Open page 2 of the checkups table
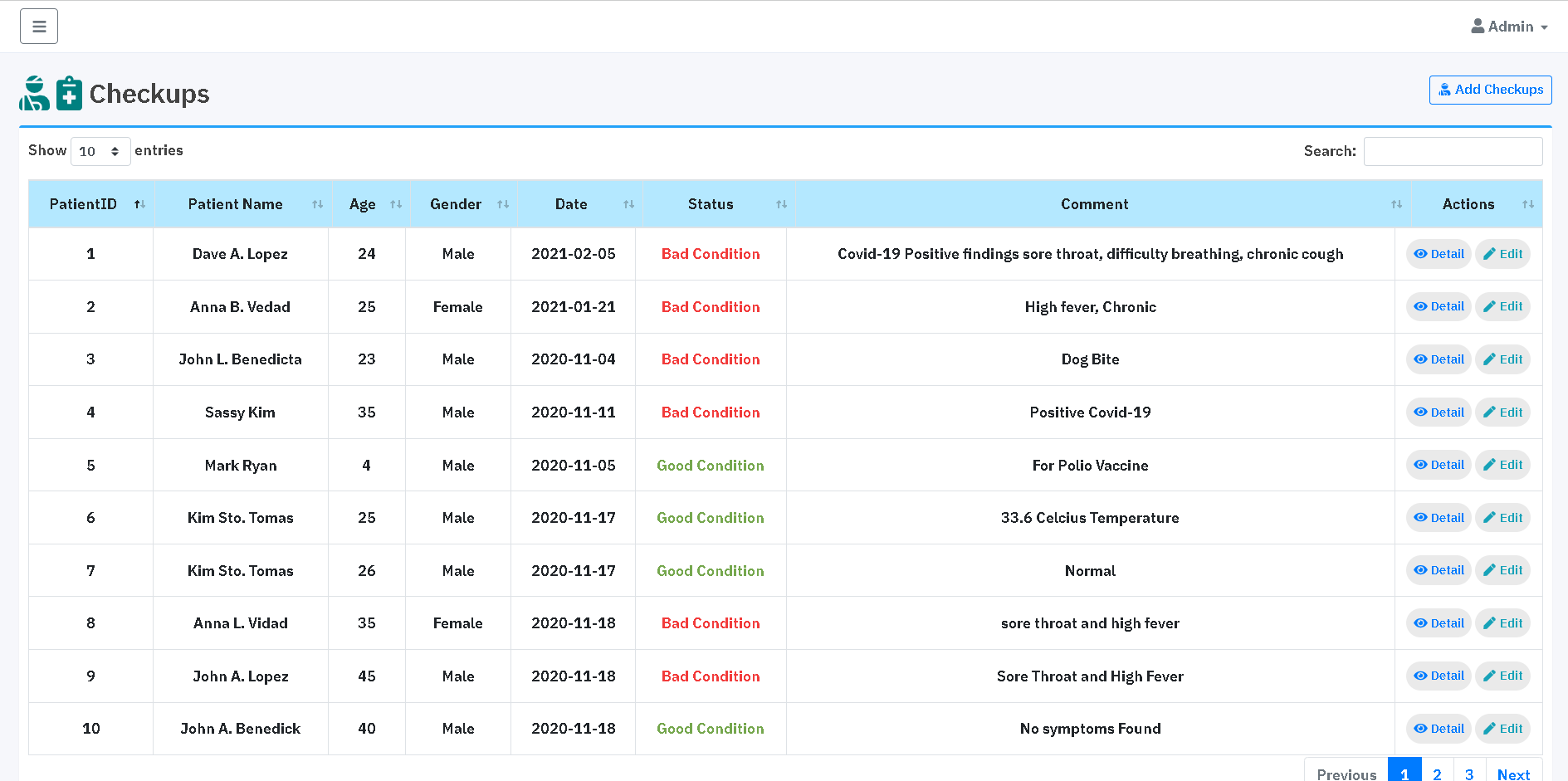1568x781 pixels. tap(1437, 772)
